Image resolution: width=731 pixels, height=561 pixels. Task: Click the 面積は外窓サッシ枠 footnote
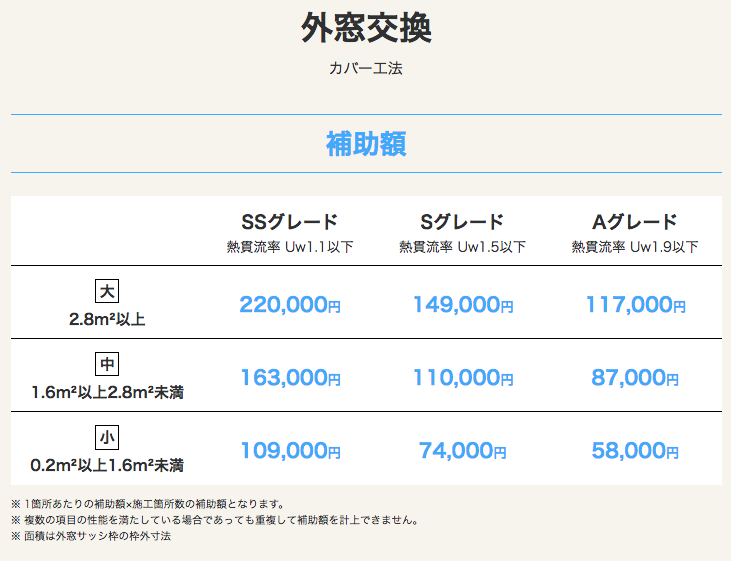point(91,536)
